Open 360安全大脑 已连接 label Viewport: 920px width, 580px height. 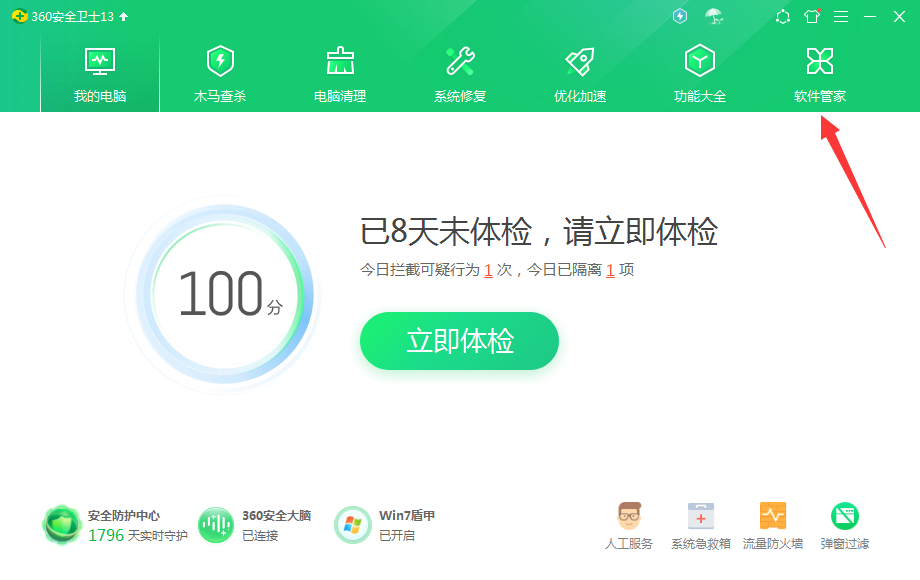[276, 525]
